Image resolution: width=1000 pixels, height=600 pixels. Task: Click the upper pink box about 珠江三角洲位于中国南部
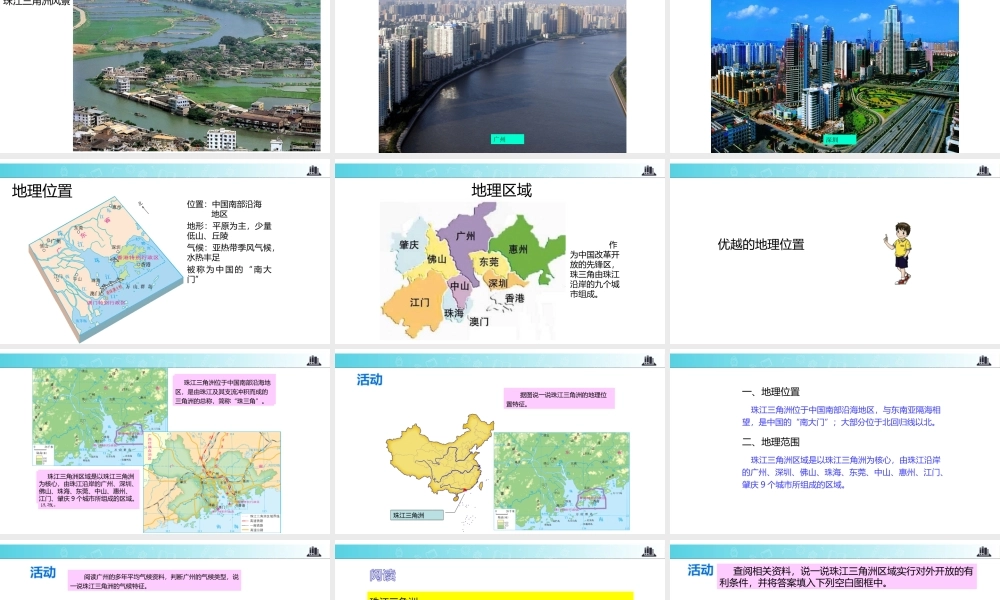224,390
